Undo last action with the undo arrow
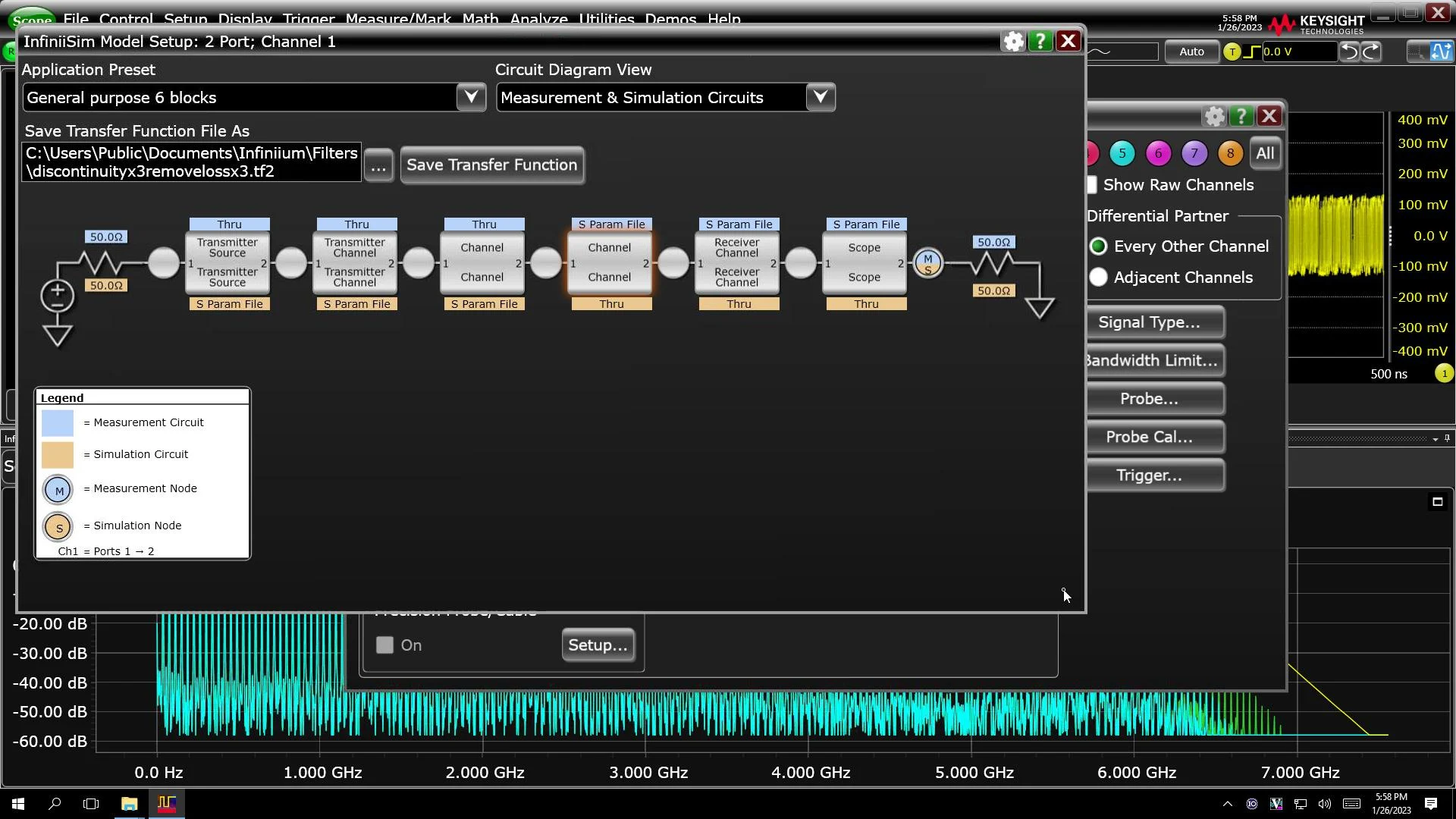The height and width of the screenshot is (819, 1456). tap(1349, 52)
